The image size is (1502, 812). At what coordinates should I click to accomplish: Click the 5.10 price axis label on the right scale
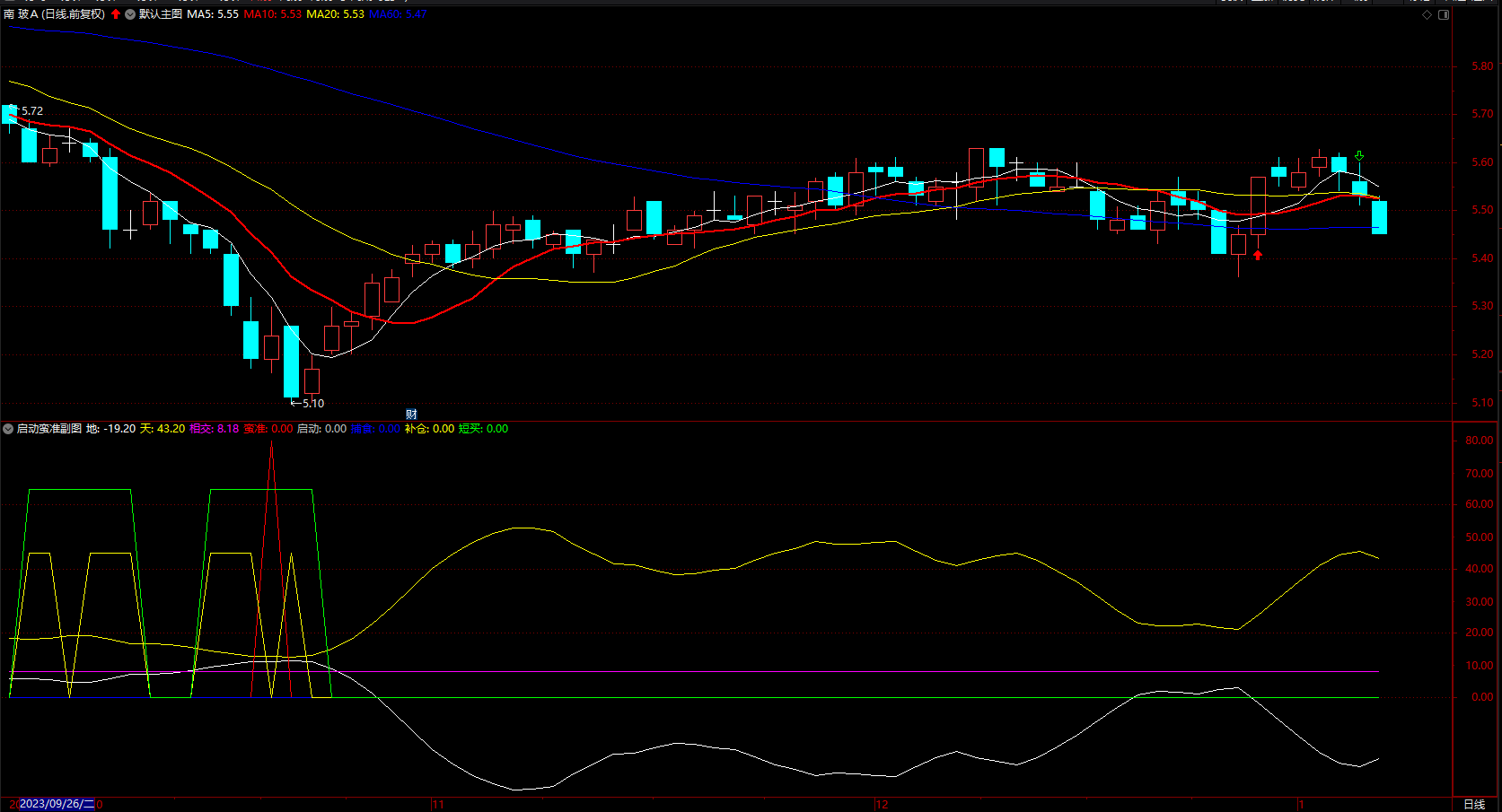pos(1482,403)
